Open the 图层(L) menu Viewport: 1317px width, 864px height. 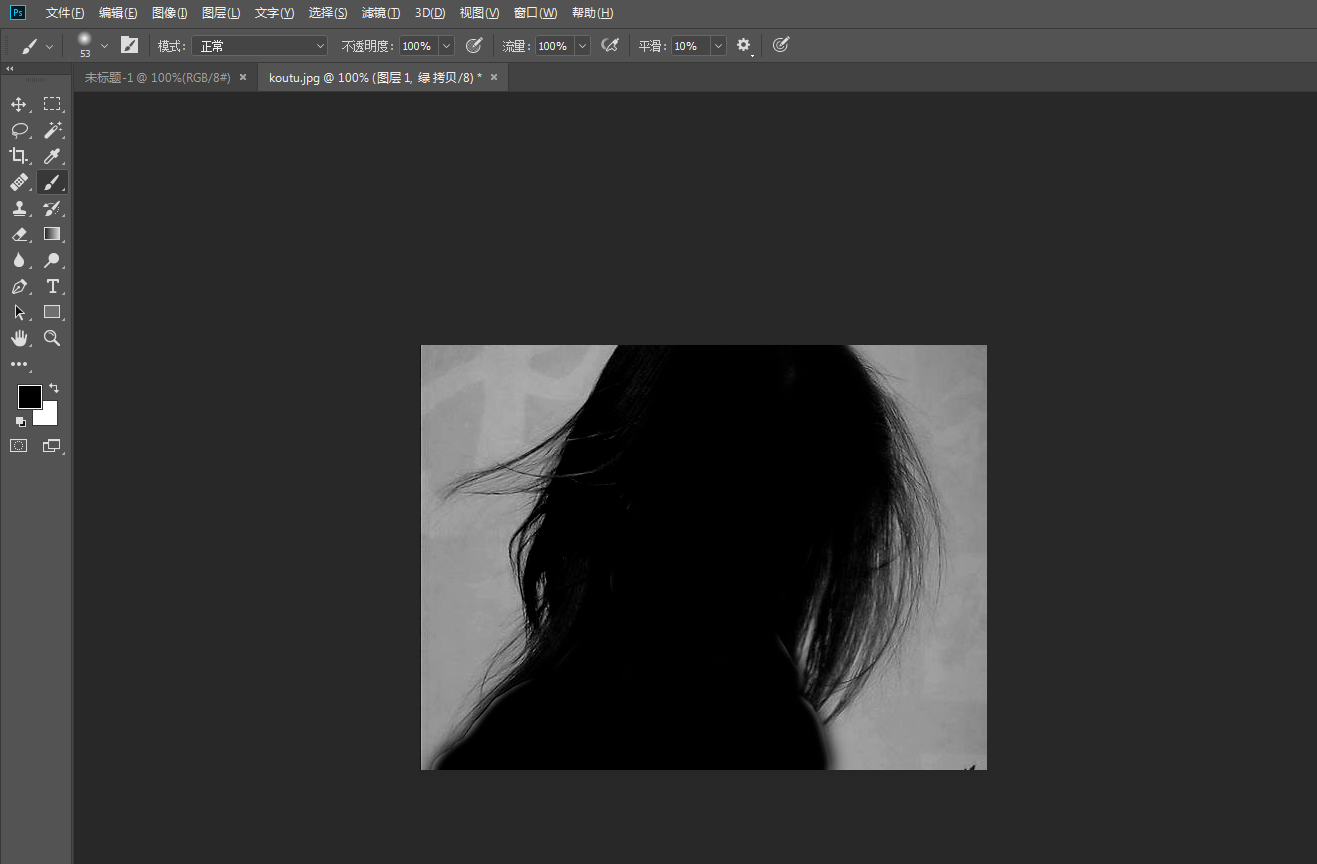coord(221,13)
